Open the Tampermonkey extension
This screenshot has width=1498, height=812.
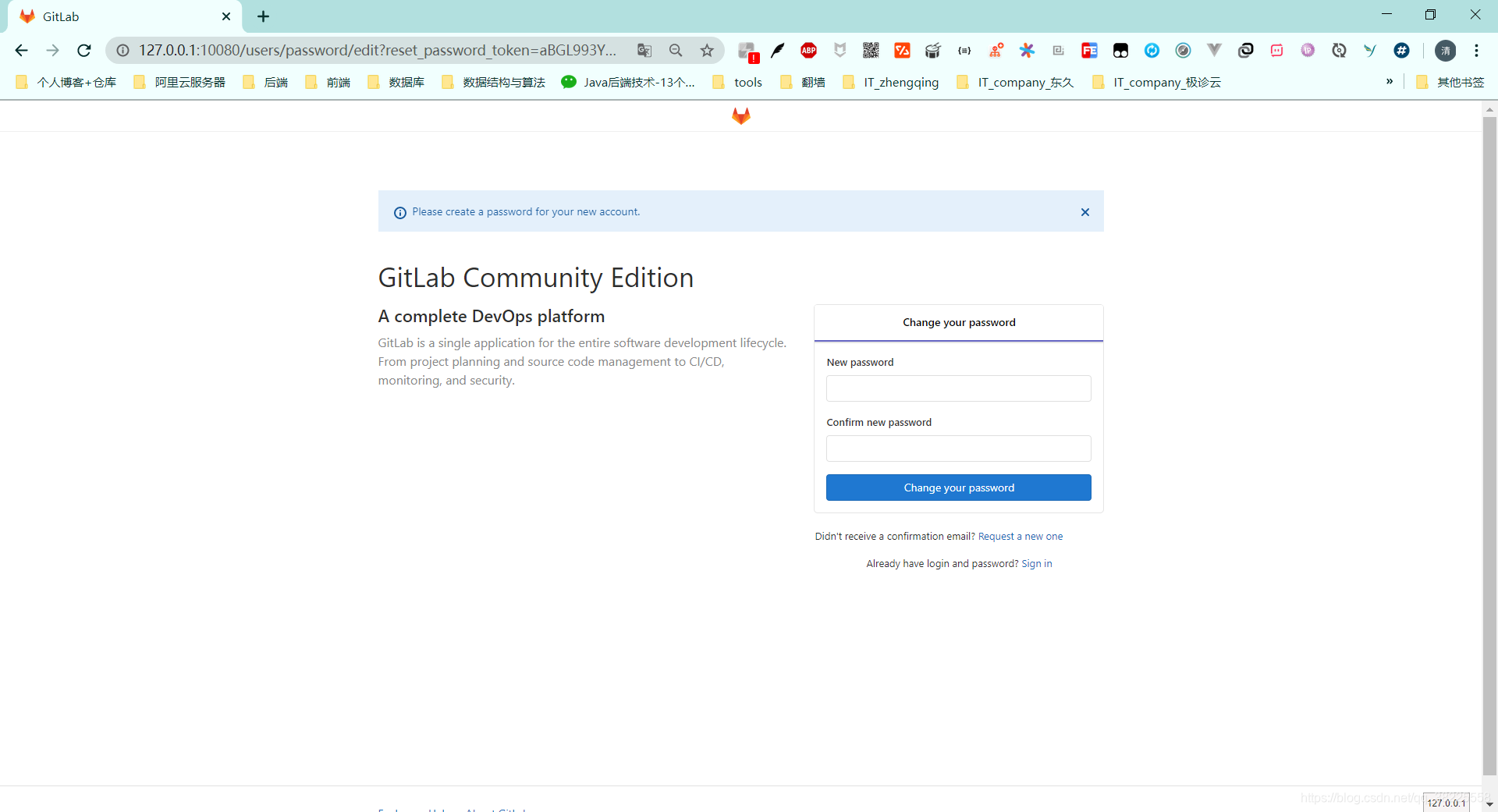tap(1120, 51)
